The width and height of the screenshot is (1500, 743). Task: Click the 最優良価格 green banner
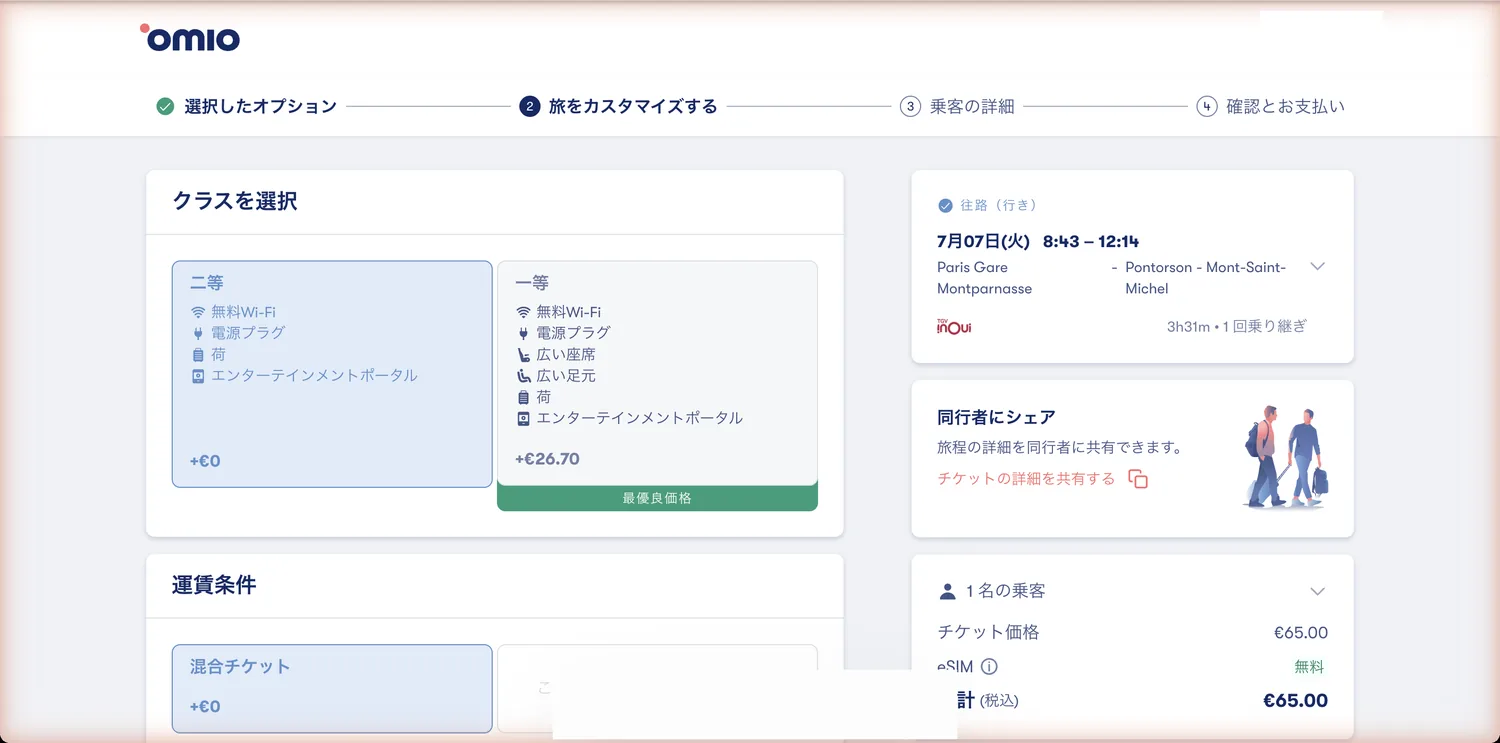tap(657, 498)
